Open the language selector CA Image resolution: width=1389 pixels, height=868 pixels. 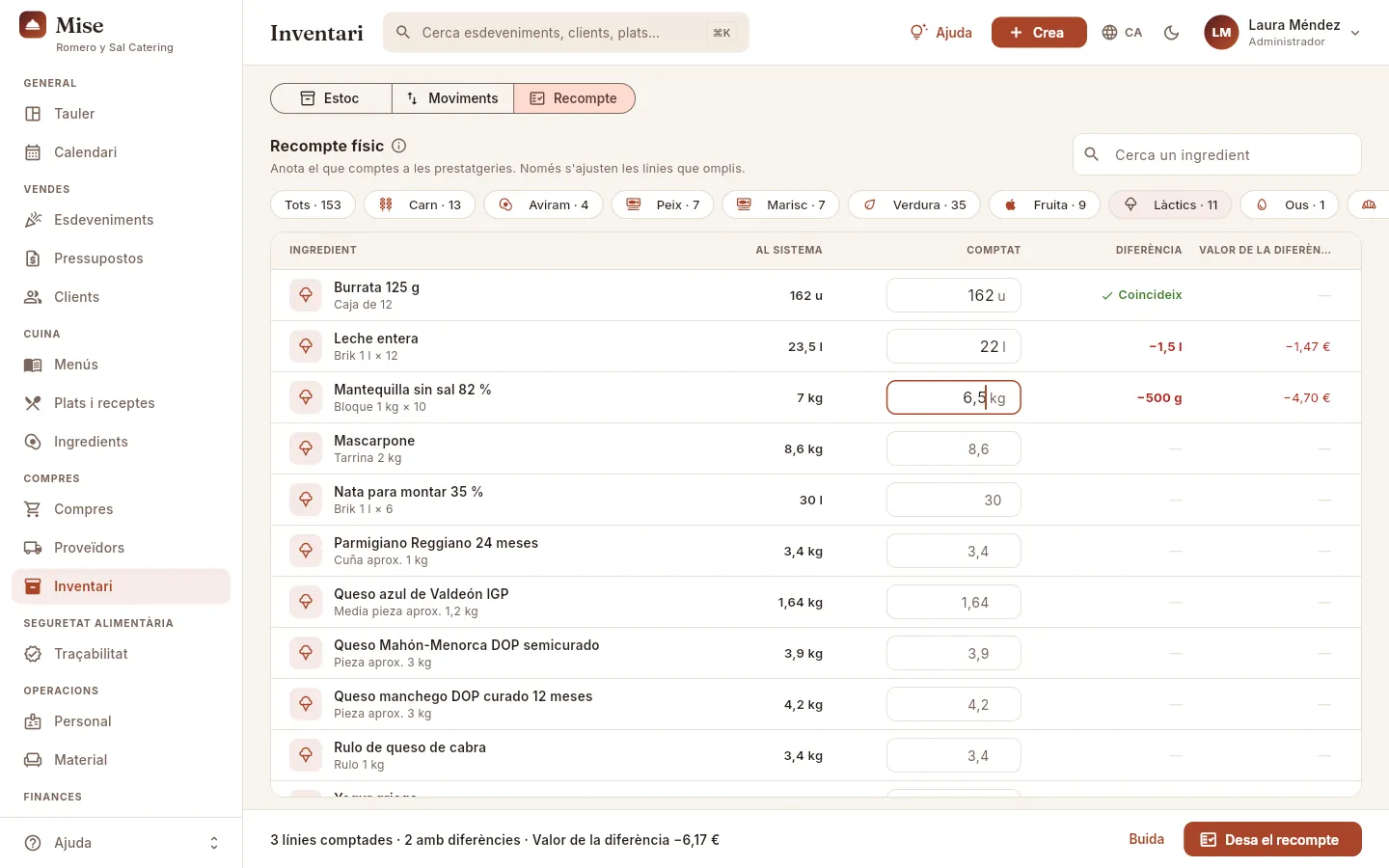(1122, 33)
